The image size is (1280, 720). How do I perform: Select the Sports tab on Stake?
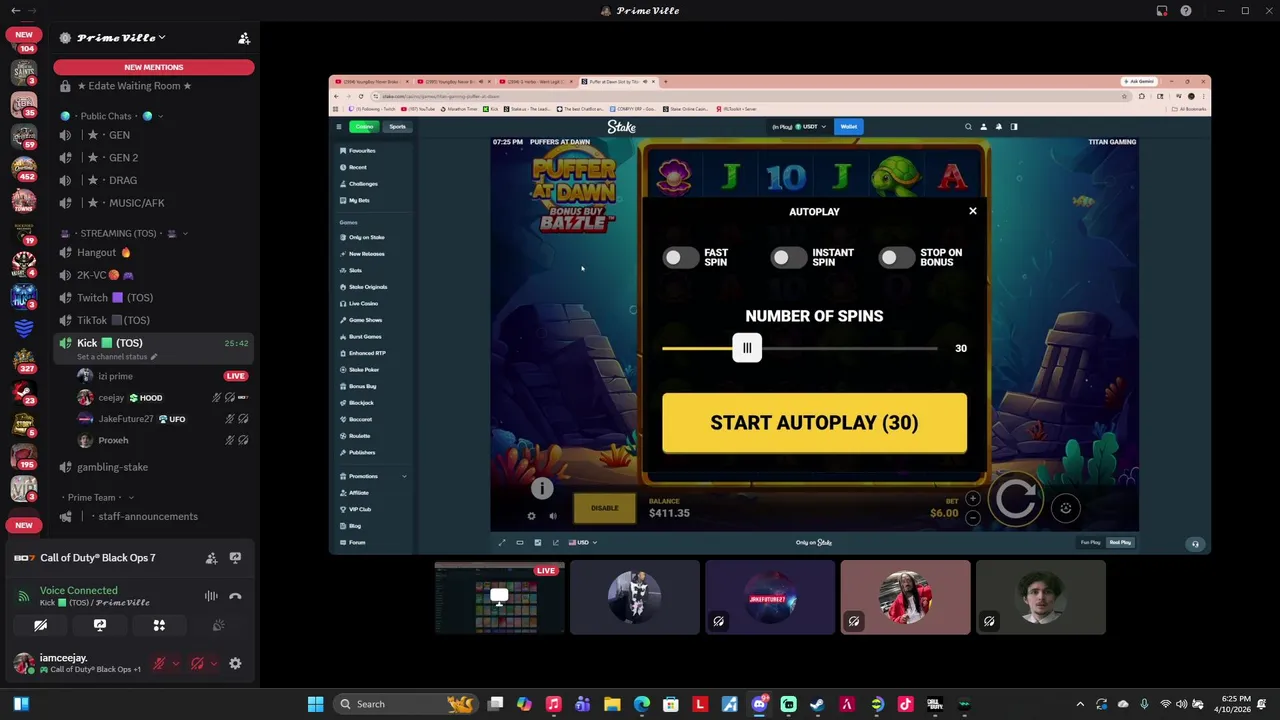click(x=398, y=127)
